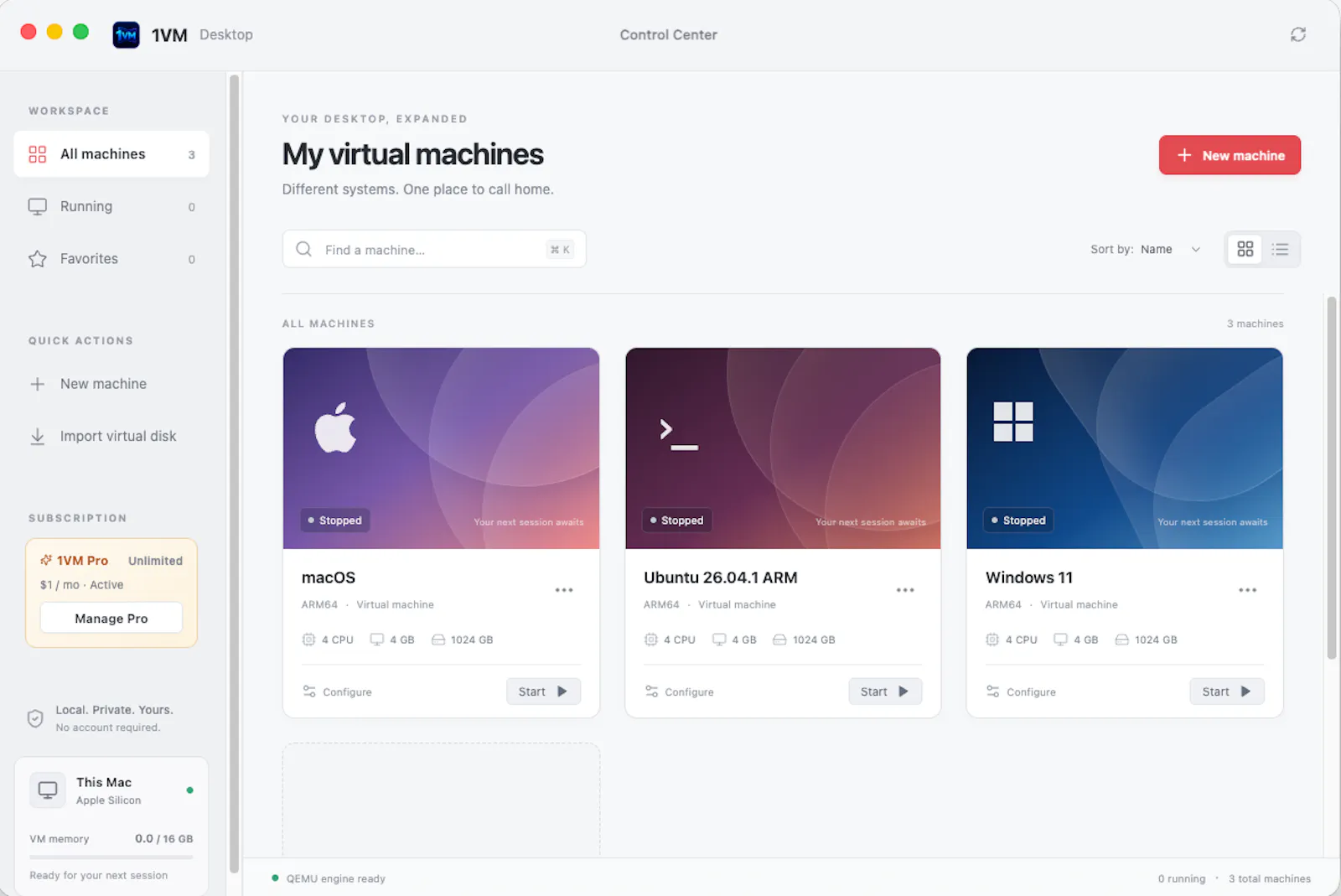The height and width of the screenshot is (896, 1341).
Task: Click terminal prompt icon on Ubuntu card
Action: coord(678,435)
